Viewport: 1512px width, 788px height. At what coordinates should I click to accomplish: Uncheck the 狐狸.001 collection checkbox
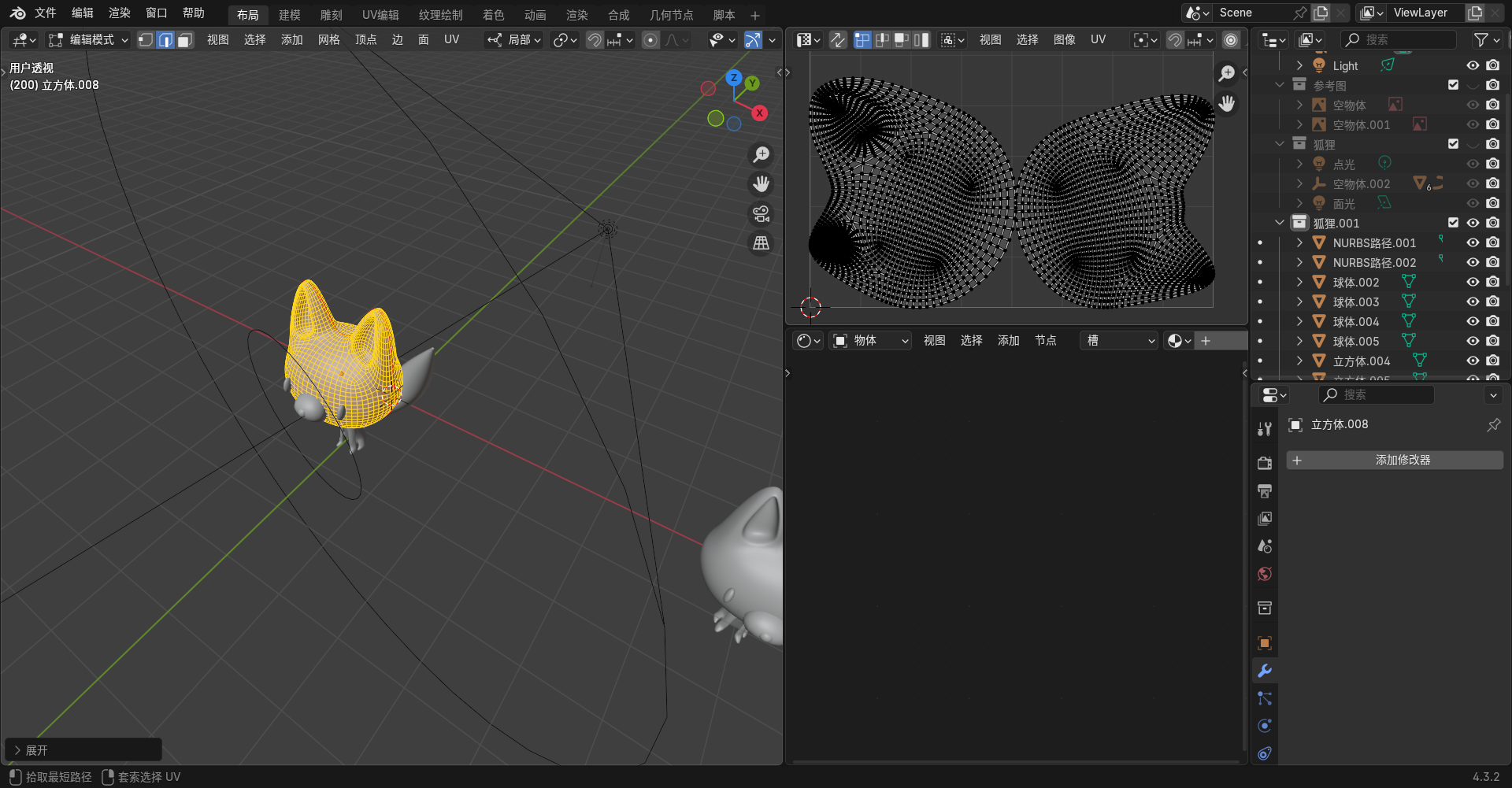click(1453, 223)
